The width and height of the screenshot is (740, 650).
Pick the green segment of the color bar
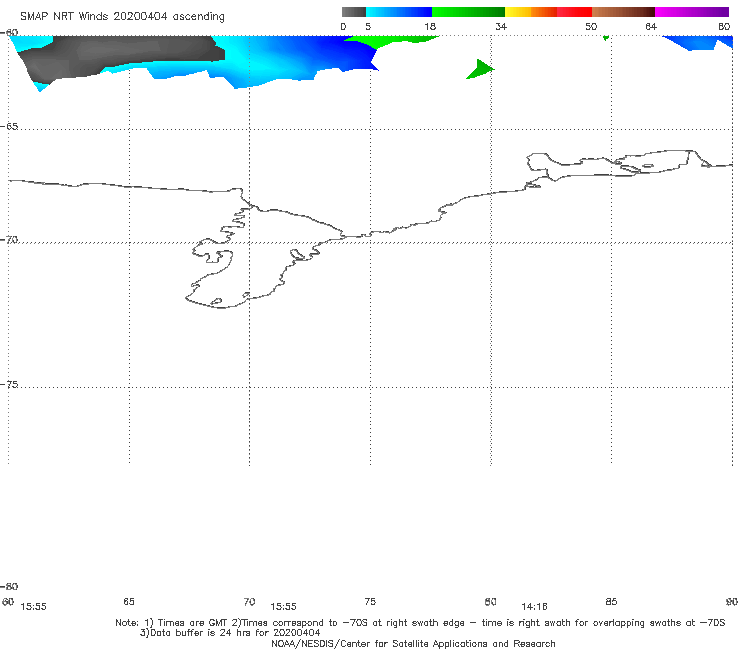click(x=468, y=12)
